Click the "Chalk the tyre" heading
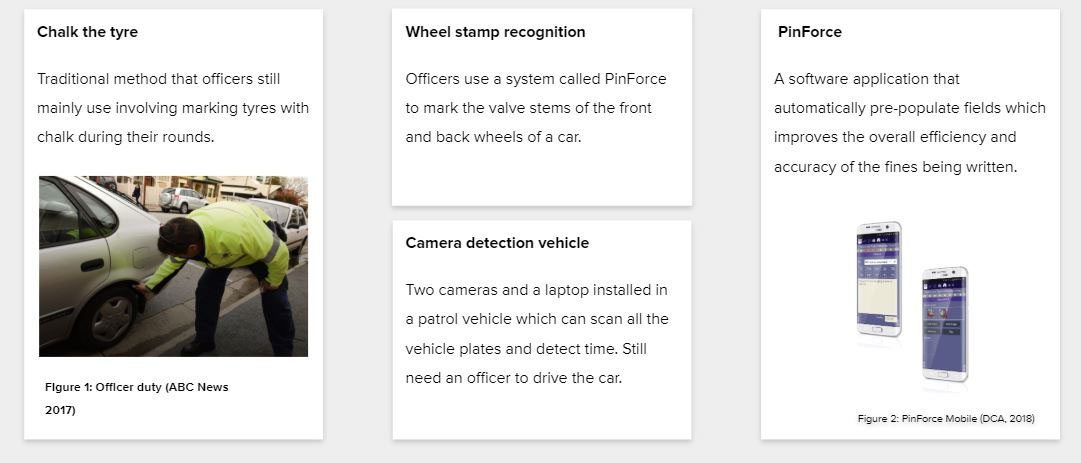This screenshot has width=1081, height=463. [x=87, y=32]
